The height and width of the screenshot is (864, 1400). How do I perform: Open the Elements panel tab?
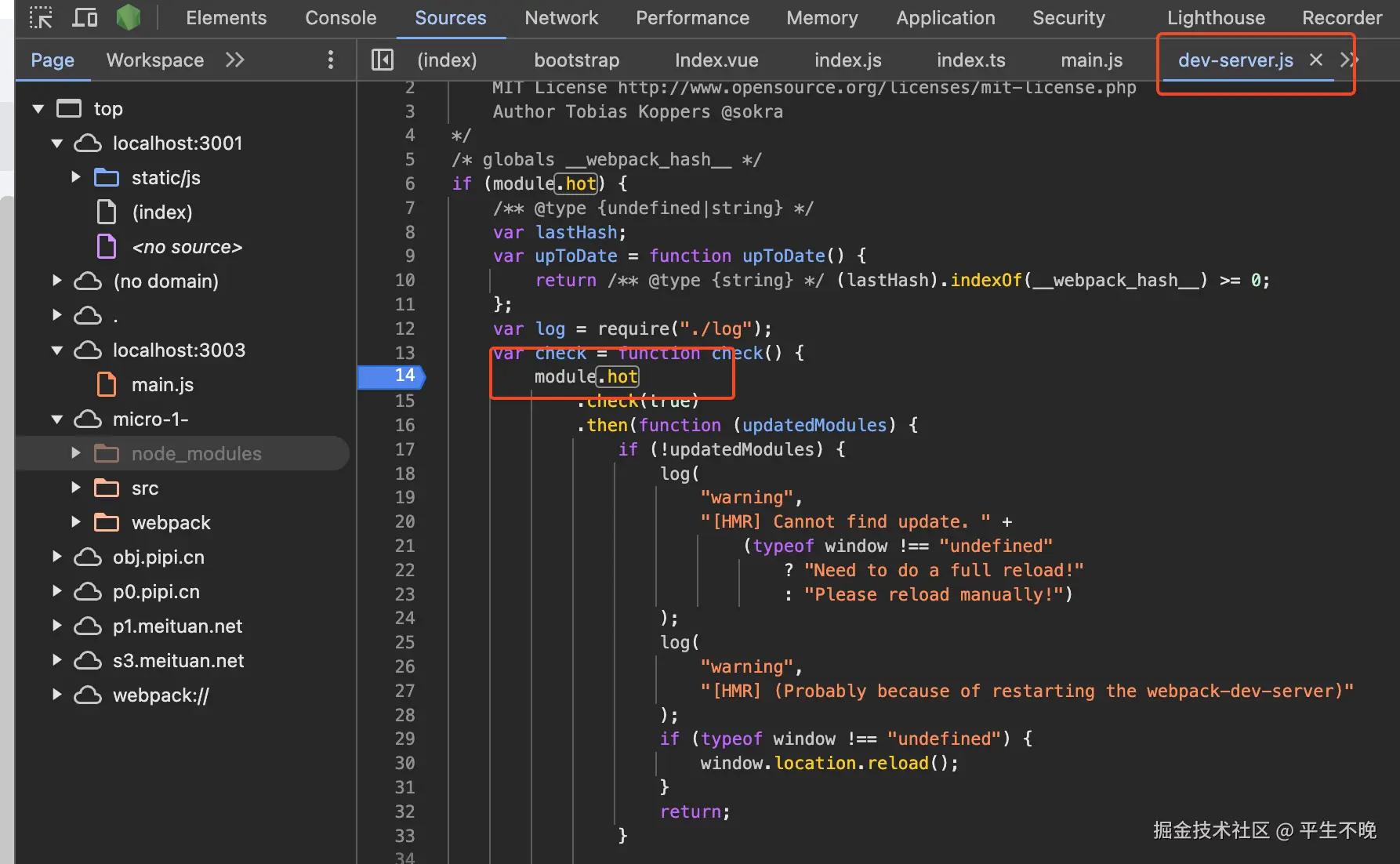tap(227, 17)
